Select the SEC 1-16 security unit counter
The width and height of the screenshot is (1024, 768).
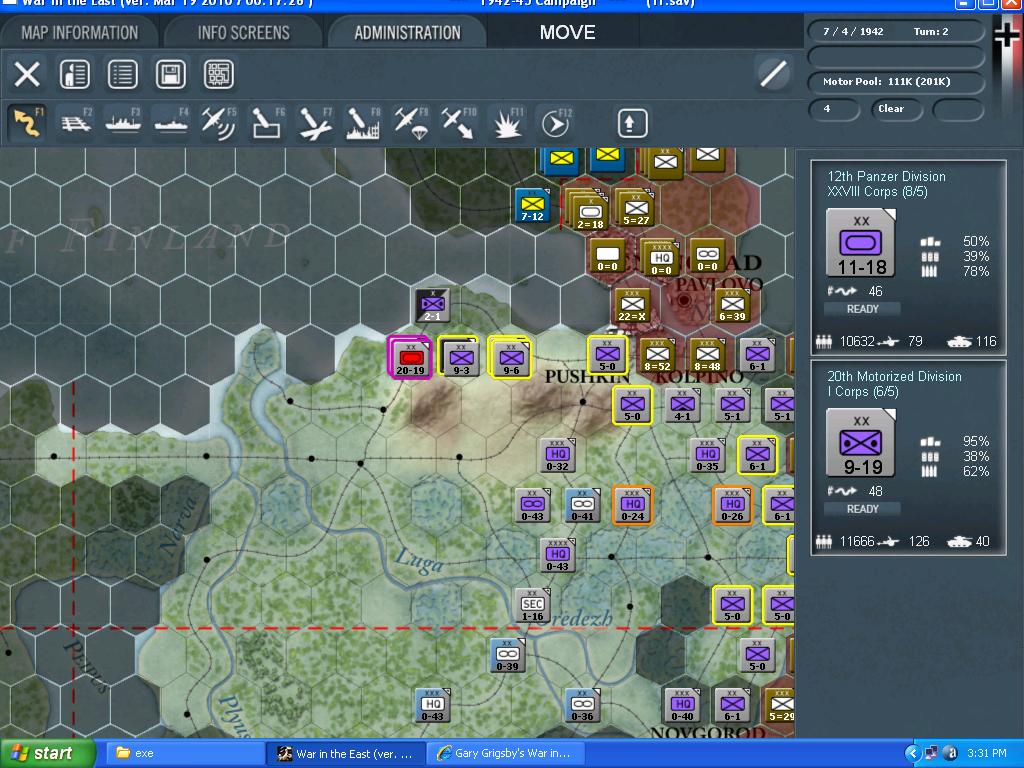(x=532, y=605)
